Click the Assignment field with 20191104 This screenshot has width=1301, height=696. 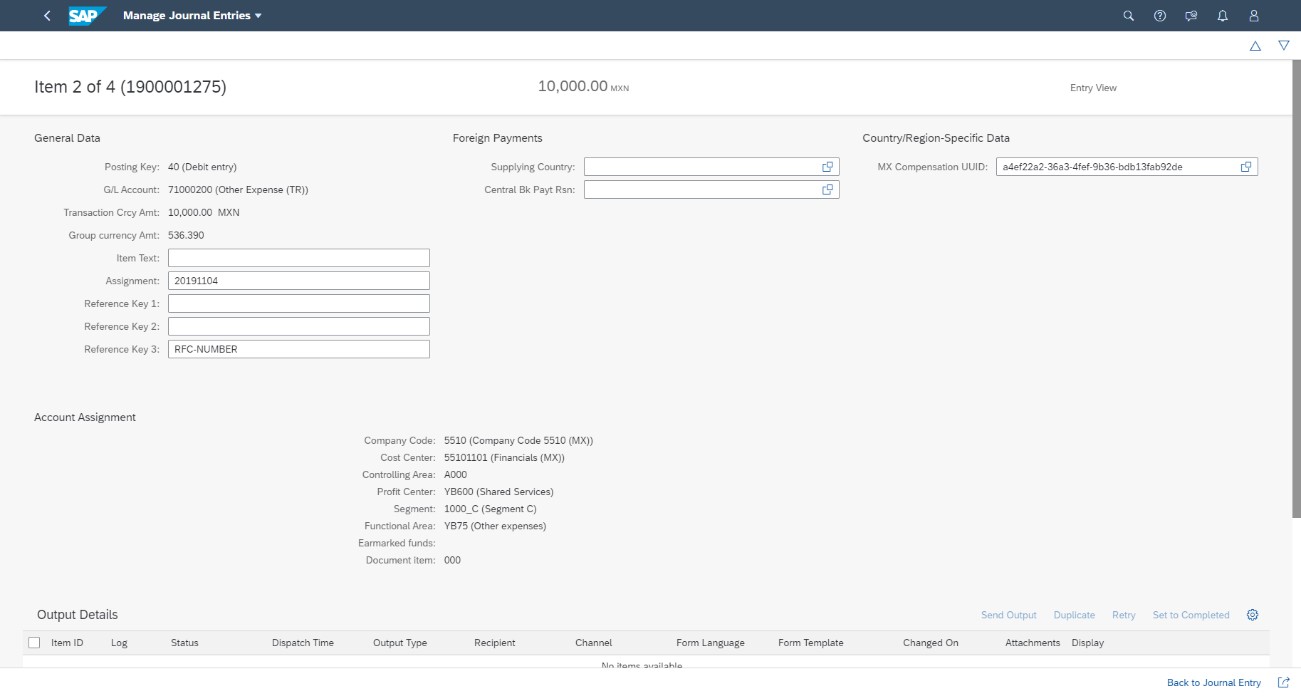coord(298,281)
